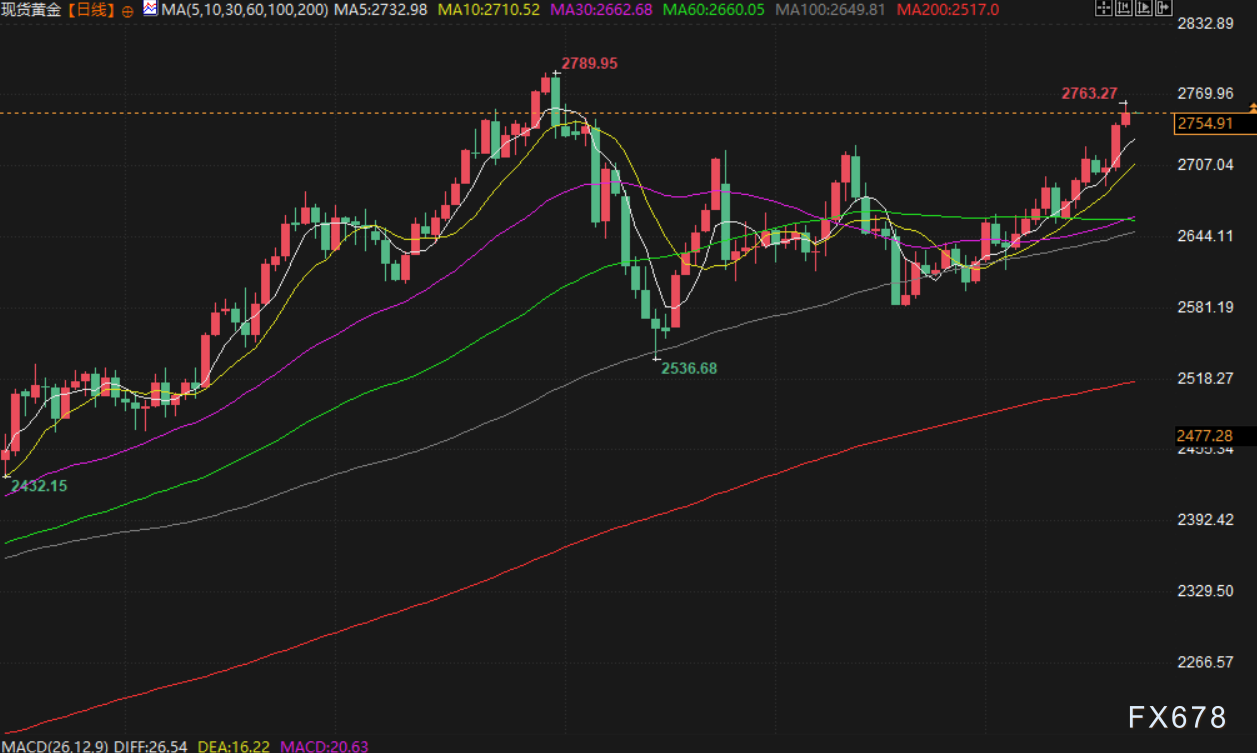Open MACD(26,12,9) indicator parameters

coord(52,745)
